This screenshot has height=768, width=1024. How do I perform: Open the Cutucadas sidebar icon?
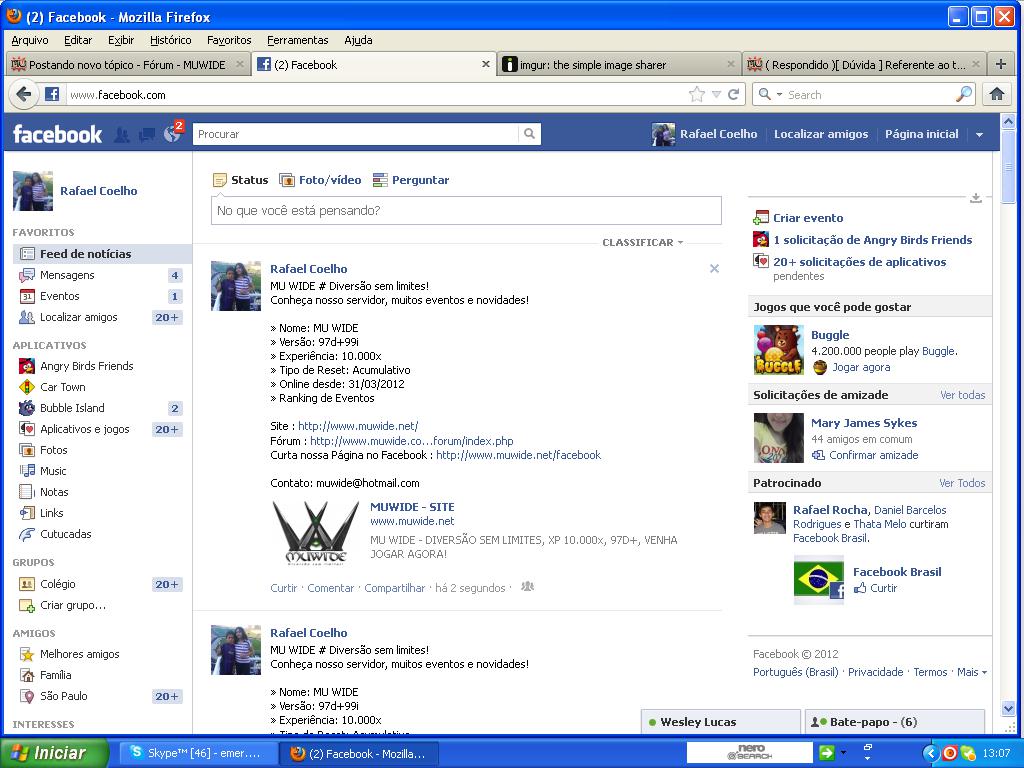27,534
